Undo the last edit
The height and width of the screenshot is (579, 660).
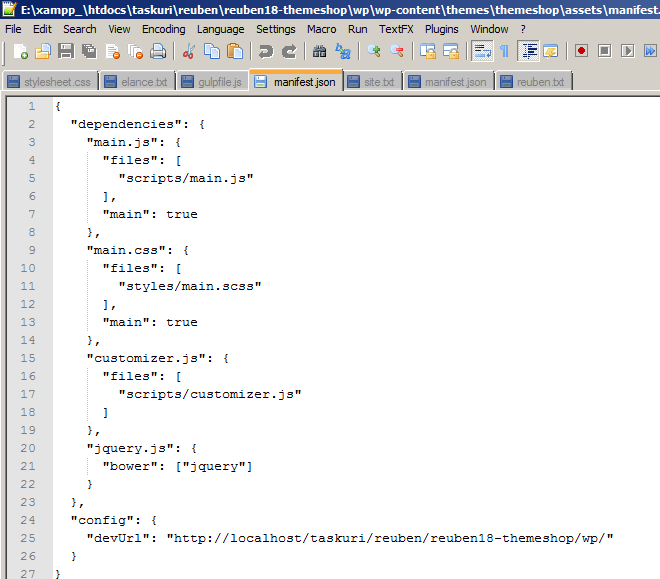pos(266,51)
